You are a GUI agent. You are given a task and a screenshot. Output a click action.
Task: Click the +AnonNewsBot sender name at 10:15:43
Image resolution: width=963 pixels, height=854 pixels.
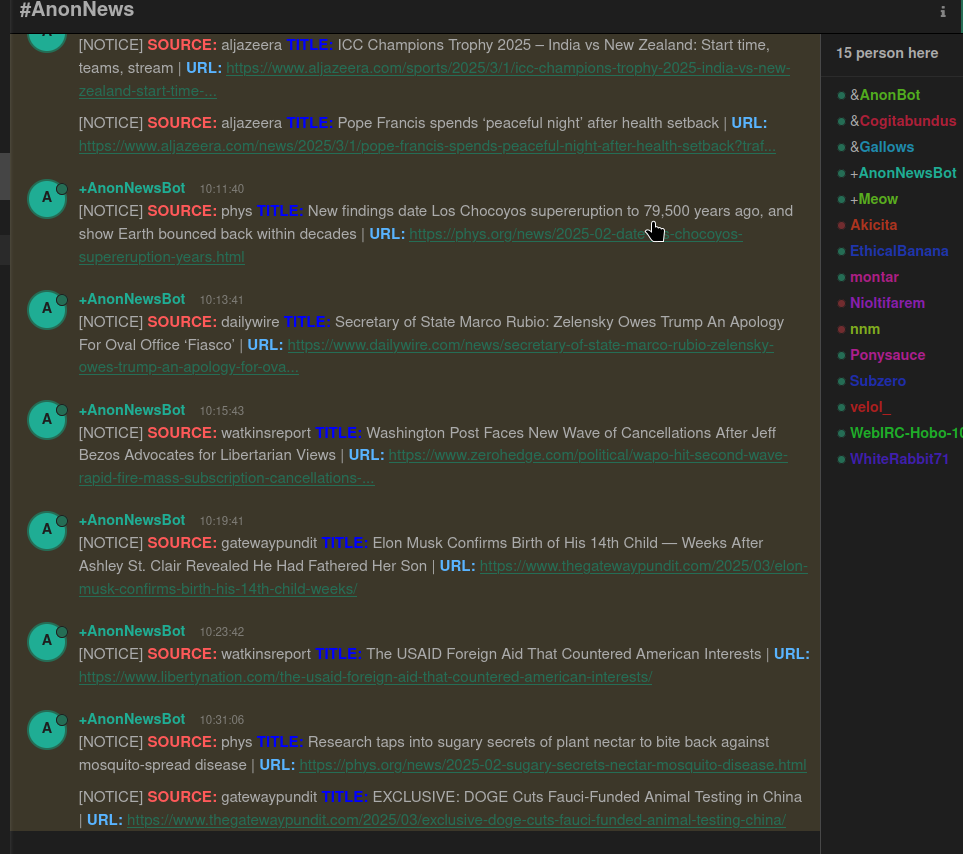[132, 410]
